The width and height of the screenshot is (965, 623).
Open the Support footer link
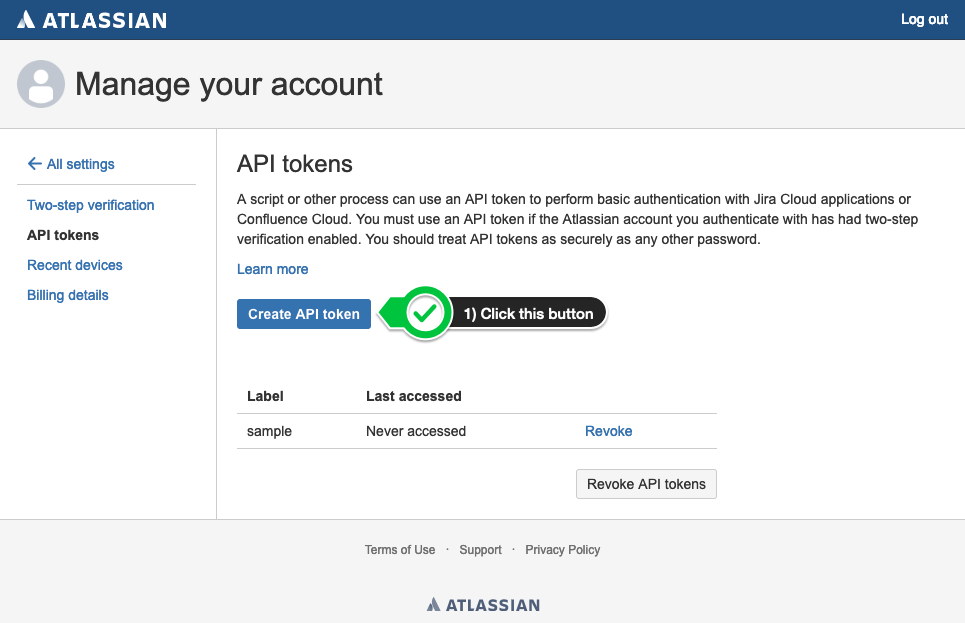[x=480, y=550]
